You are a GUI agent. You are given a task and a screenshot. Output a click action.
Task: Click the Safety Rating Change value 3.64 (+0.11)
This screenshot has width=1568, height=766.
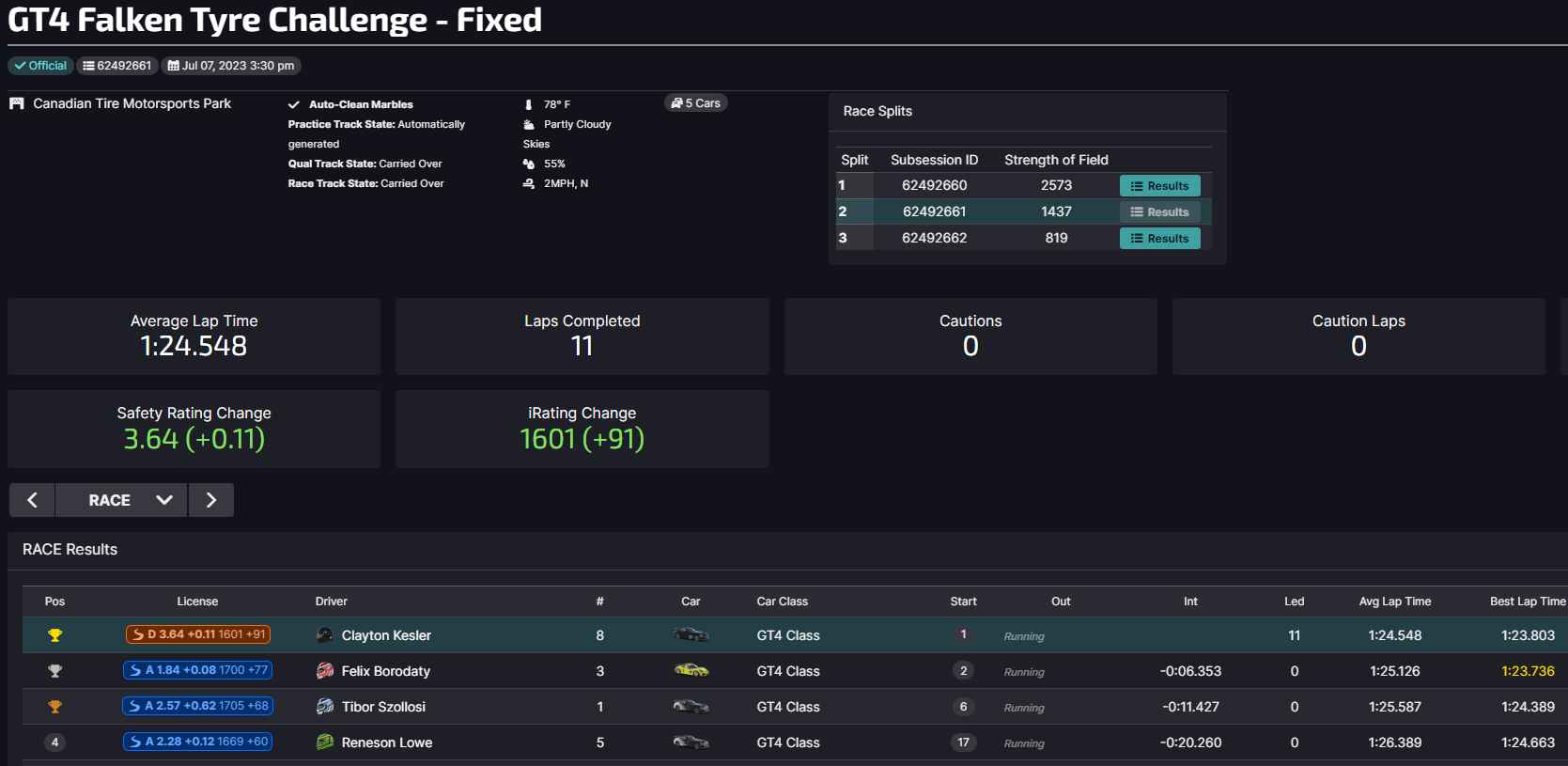[x=194, y=439]
